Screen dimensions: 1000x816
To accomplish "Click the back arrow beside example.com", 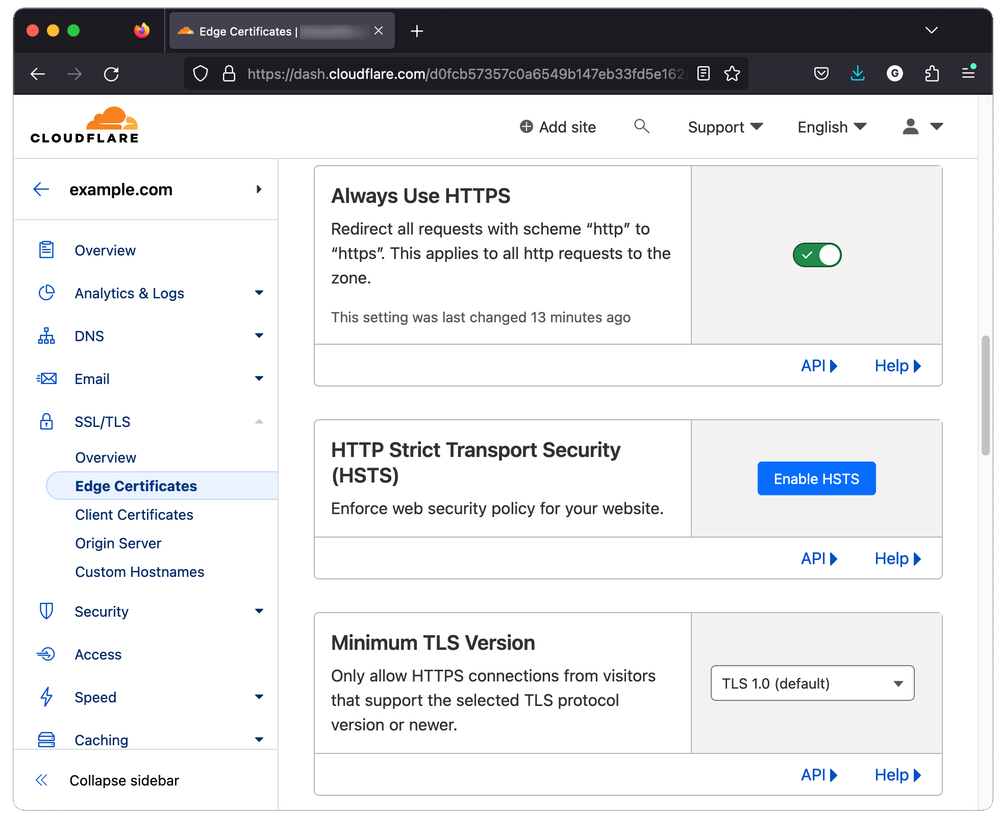I will (41, 189).
